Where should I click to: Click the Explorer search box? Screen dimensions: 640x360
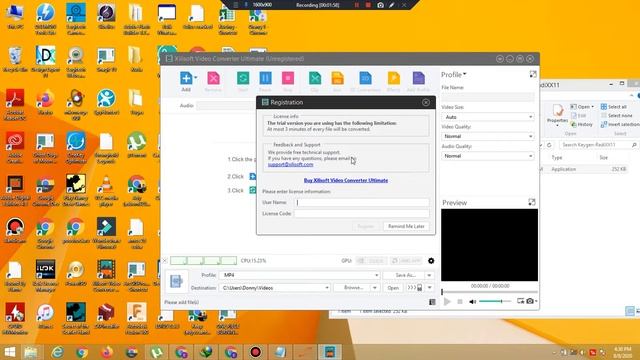(598, 145)
